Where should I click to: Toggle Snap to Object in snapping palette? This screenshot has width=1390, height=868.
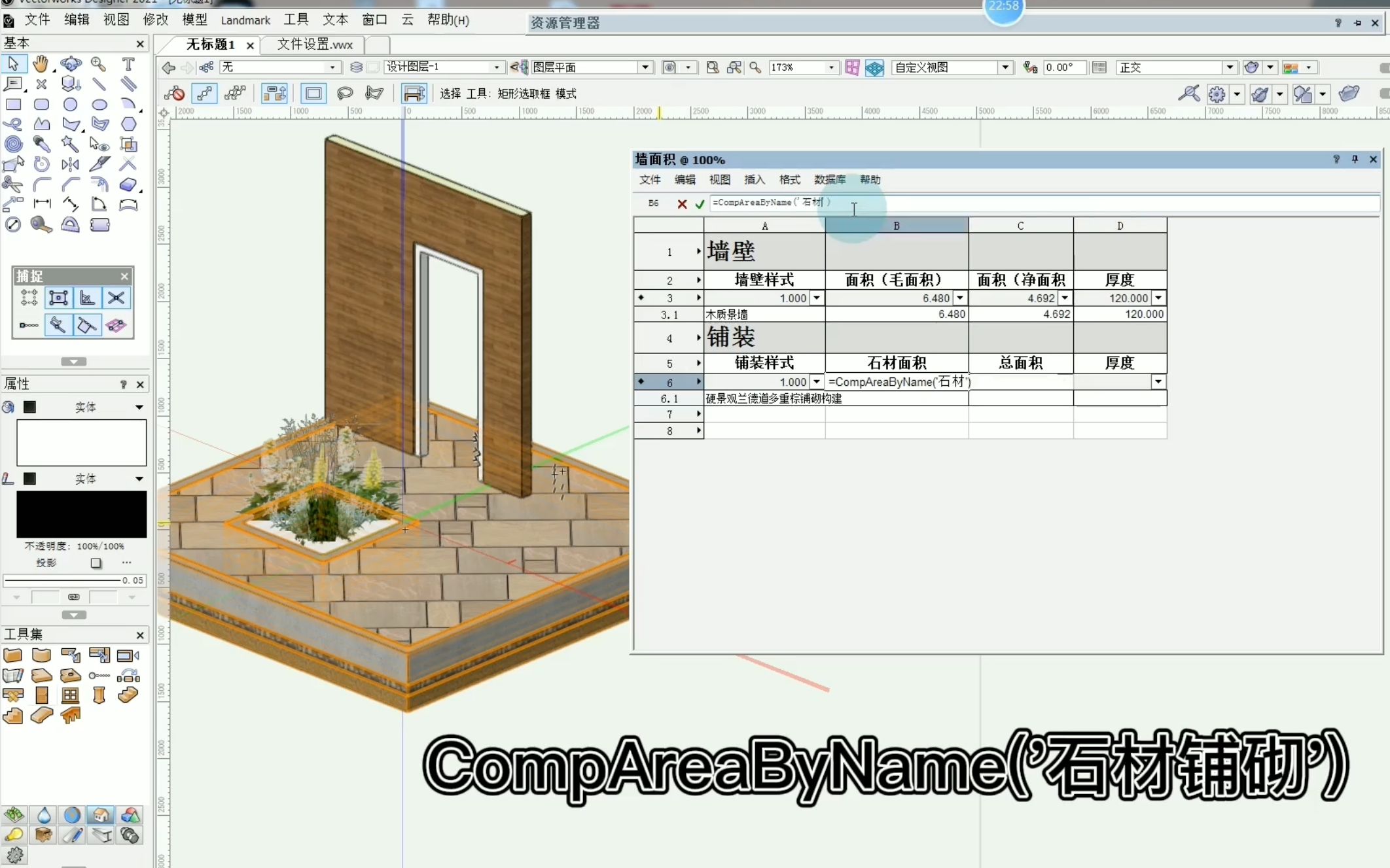click(x=58, y=298)
